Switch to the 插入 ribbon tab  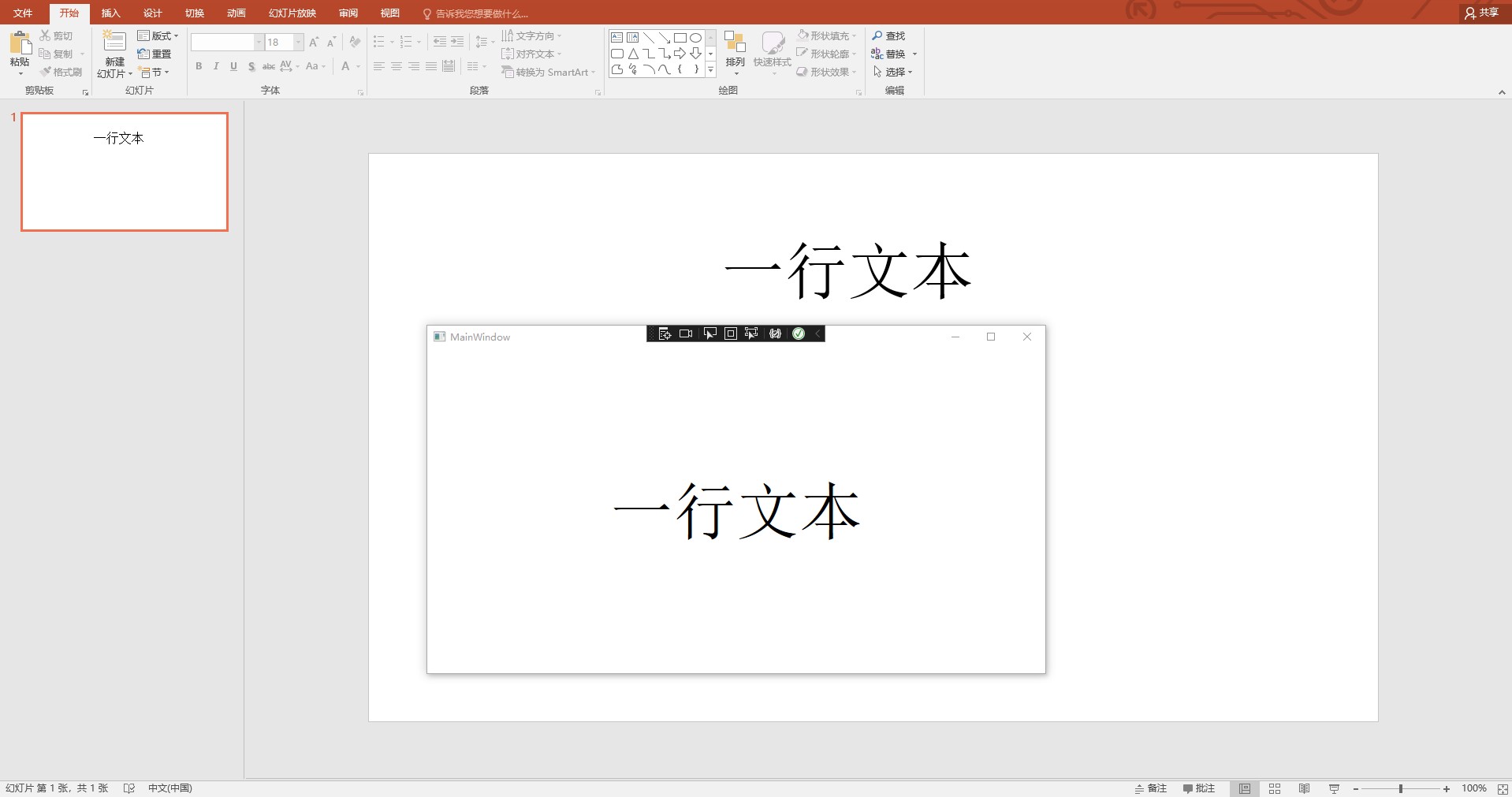coord(110,13)
